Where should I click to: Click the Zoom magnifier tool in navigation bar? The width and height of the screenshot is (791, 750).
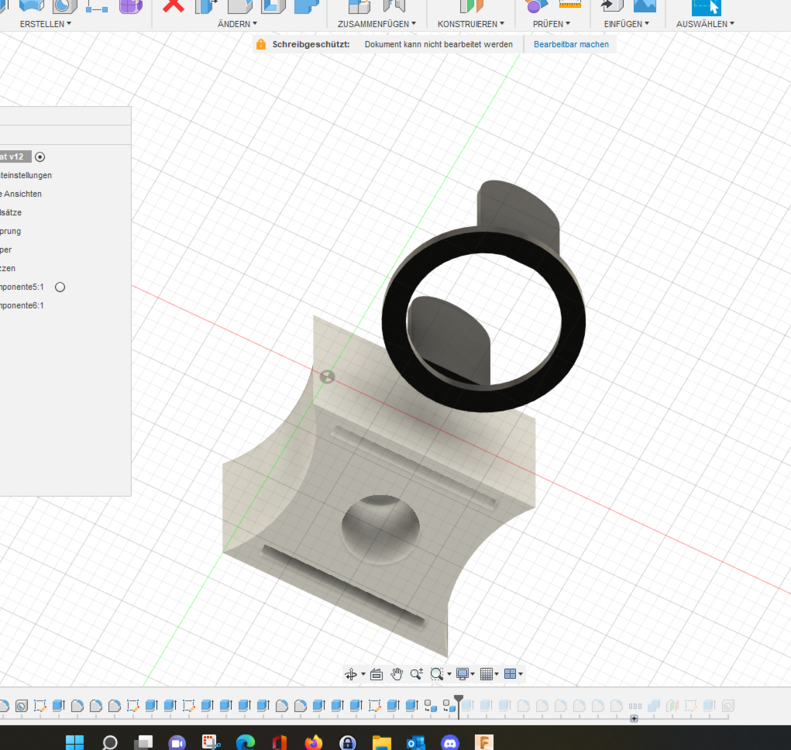(x=416, y=674)
